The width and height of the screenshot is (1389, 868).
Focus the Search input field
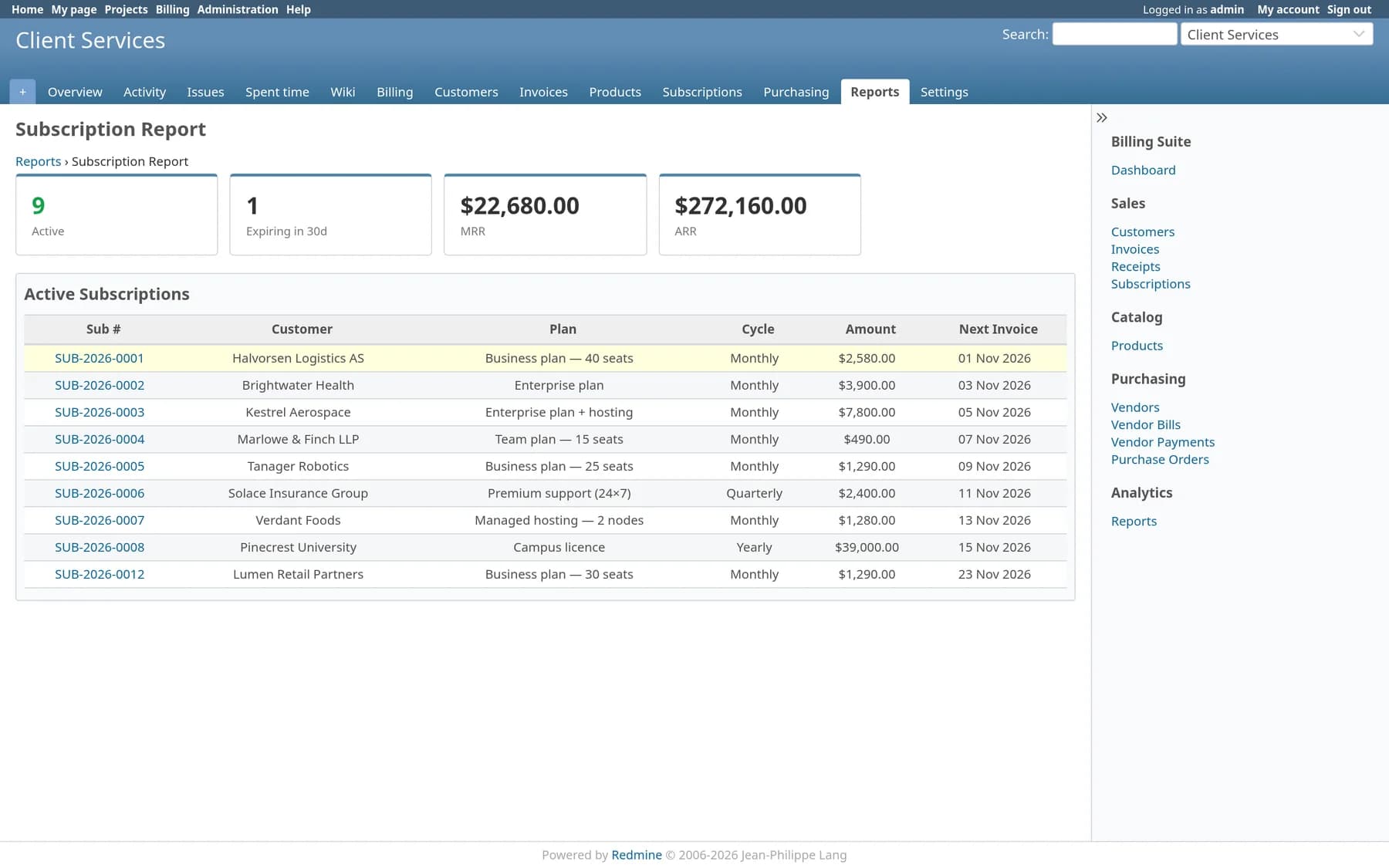click(x=1114, y=35)
